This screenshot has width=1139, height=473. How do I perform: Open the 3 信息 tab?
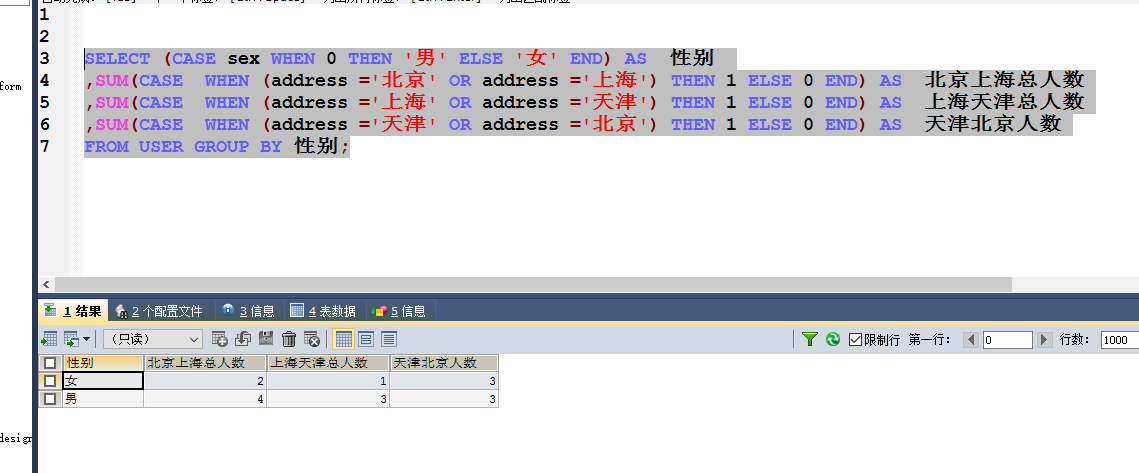(248, 311)
